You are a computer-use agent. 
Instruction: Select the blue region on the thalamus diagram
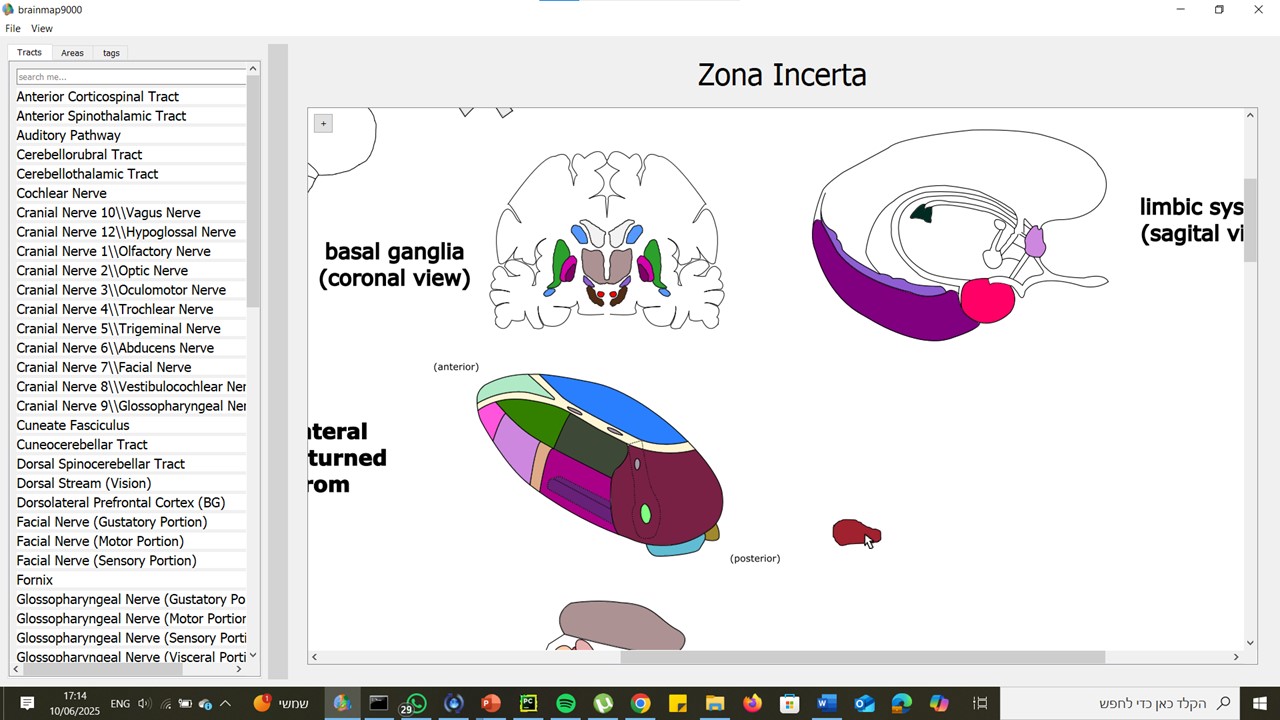(620, 405)
